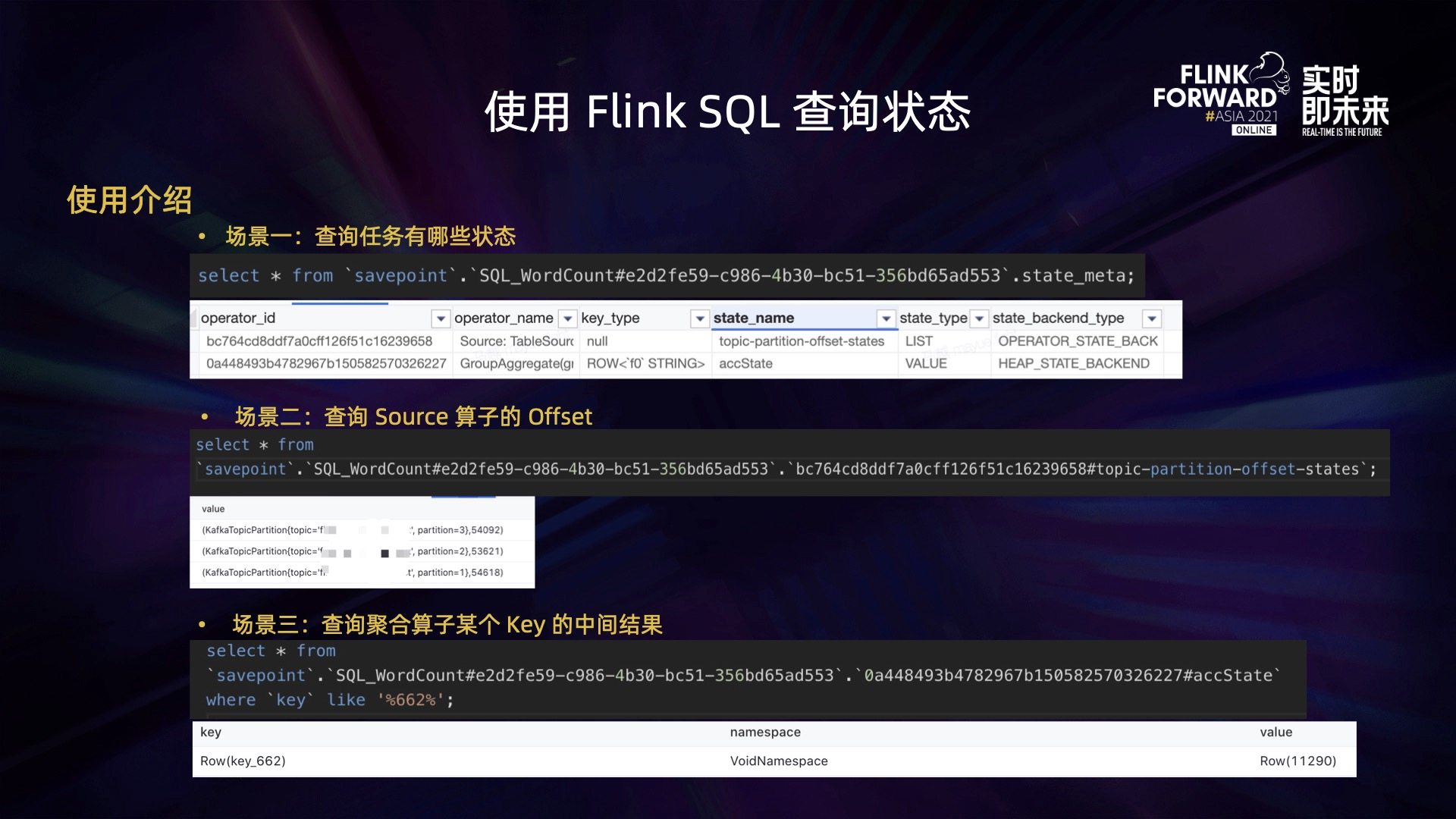Open the state_backend_type column dropdown

[1152, 318]
